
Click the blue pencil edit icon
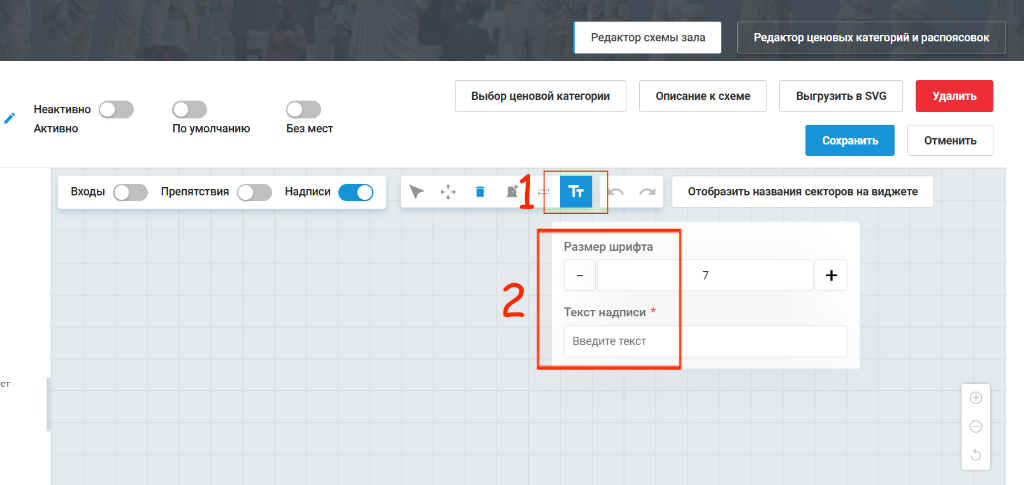(10, 118)
